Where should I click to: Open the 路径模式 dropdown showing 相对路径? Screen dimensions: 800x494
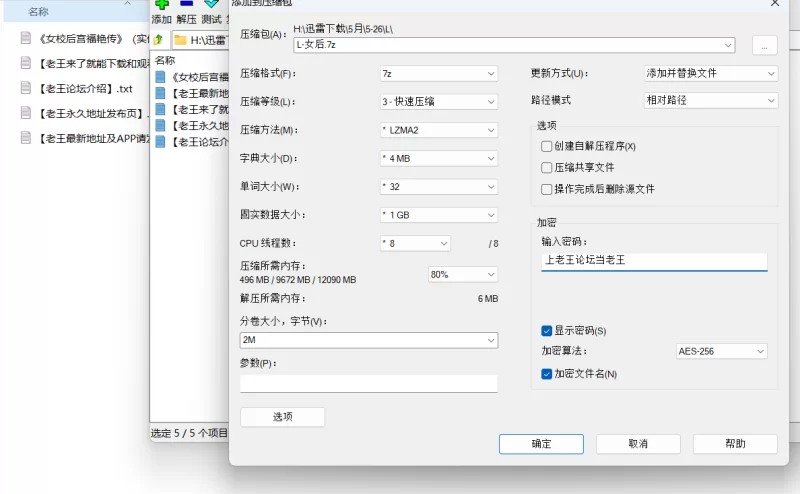(711, 101)
